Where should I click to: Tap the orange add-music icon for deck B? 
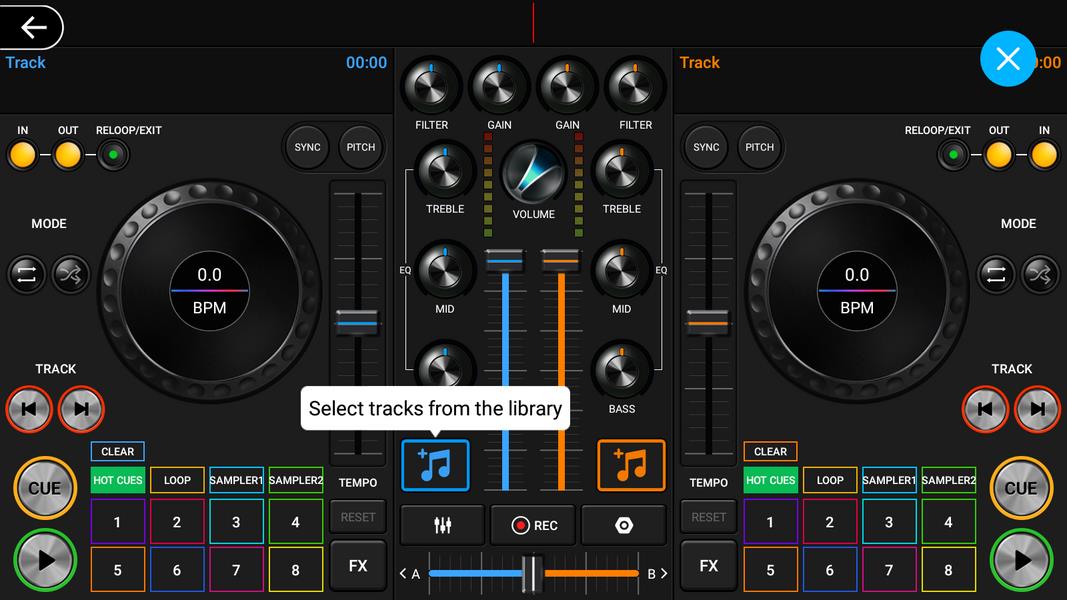click(x=631, y=466)
